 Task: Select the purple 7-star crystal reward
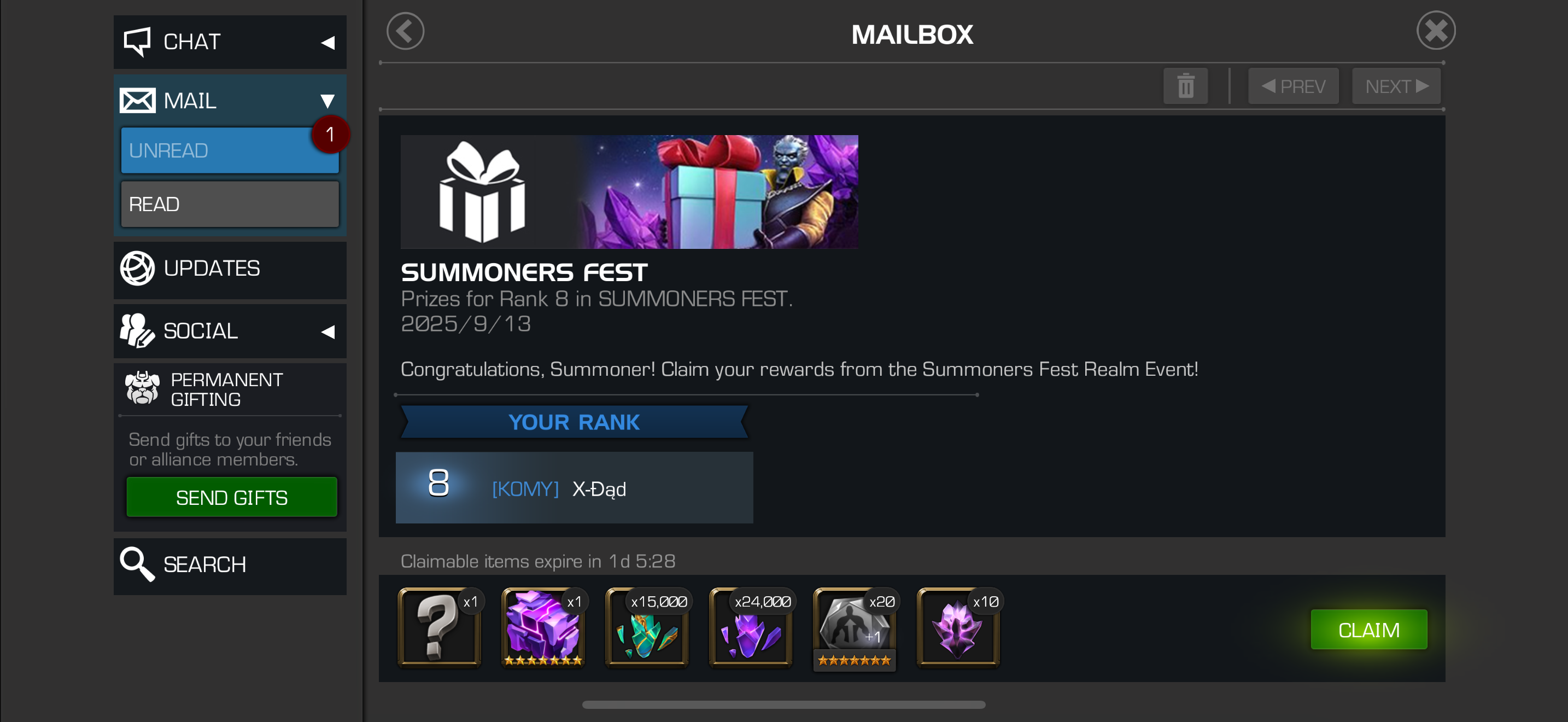[543, 628]
